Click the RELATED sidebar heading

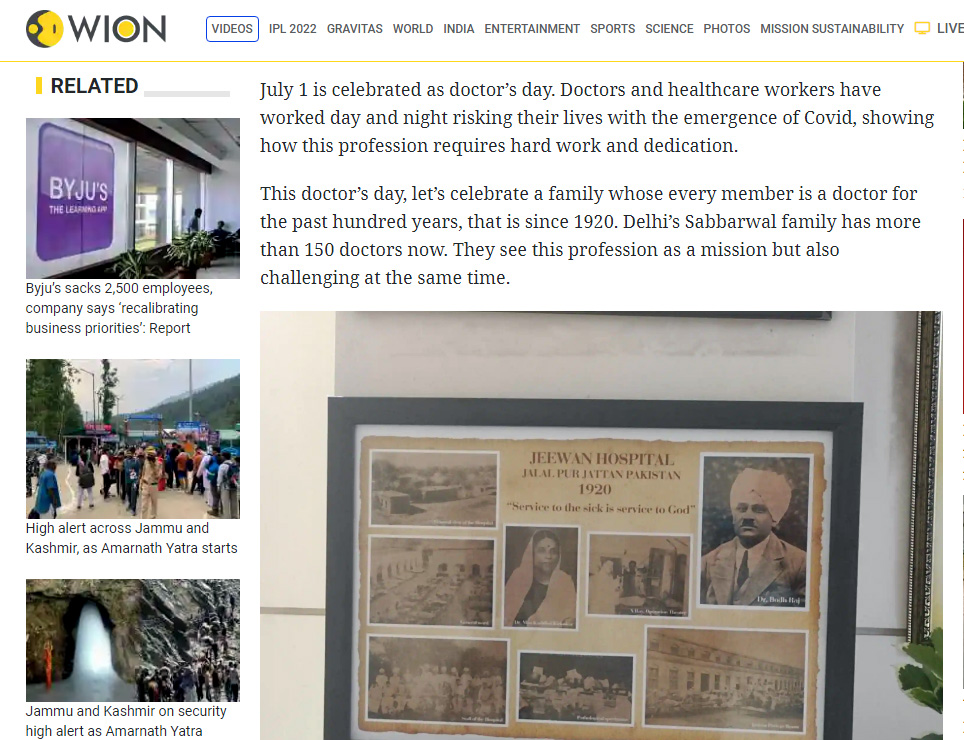point(94,85)
